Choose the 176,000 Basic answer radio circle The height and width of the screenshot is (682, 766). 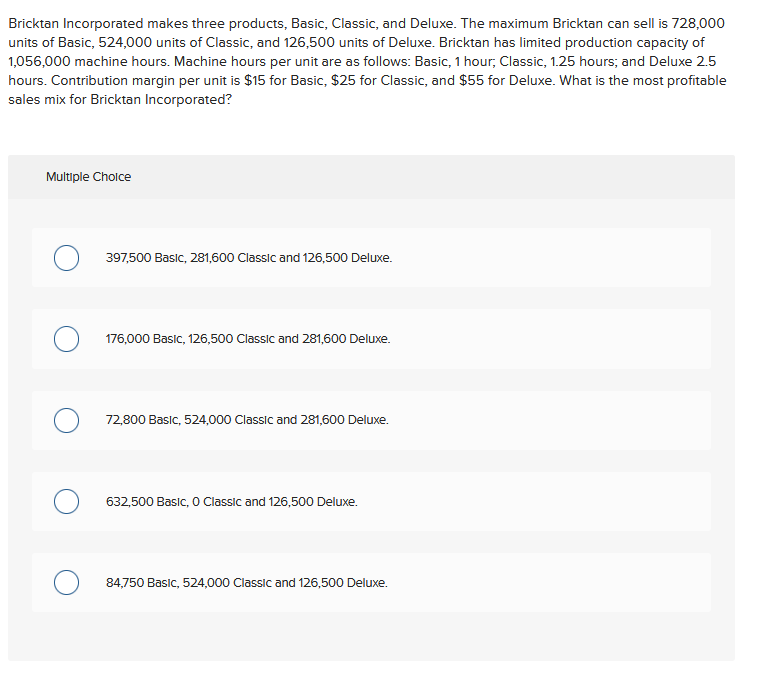(x=66, y=339)
